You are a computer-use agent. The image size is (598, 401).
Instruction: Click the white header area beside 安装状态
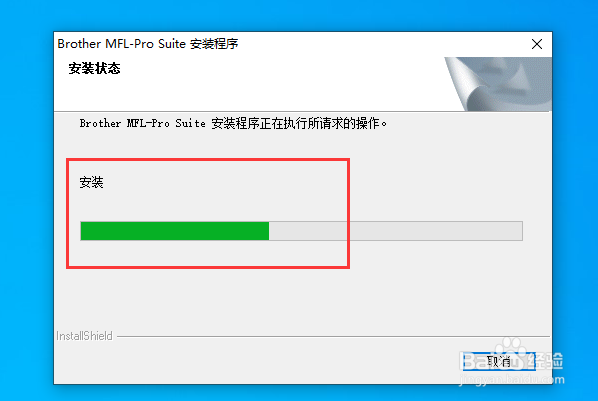pos(282,84)
